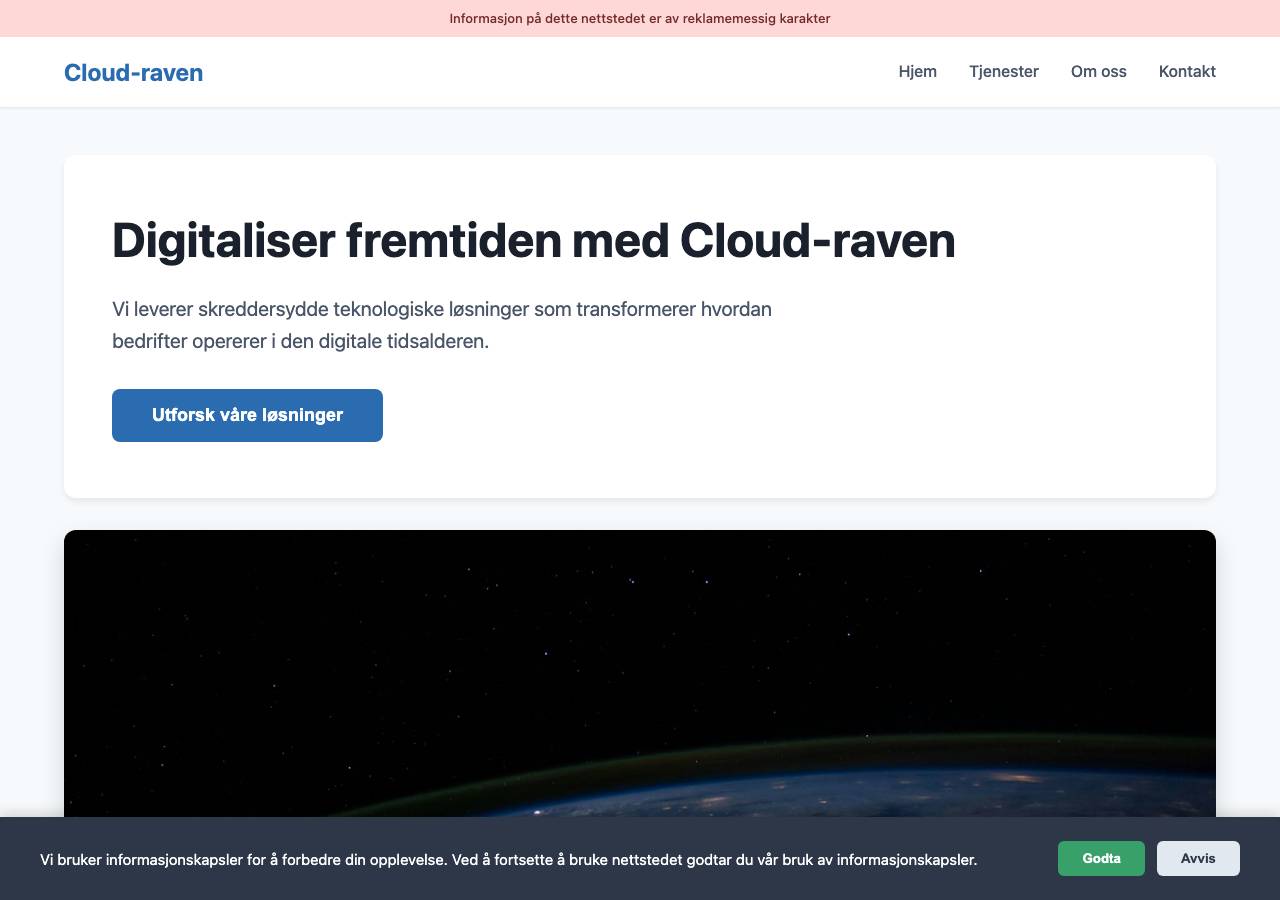The height and width of the screenshot is (900, 1280).
Task: Open the Cloud-raven logo link
Action: point(133,72)
